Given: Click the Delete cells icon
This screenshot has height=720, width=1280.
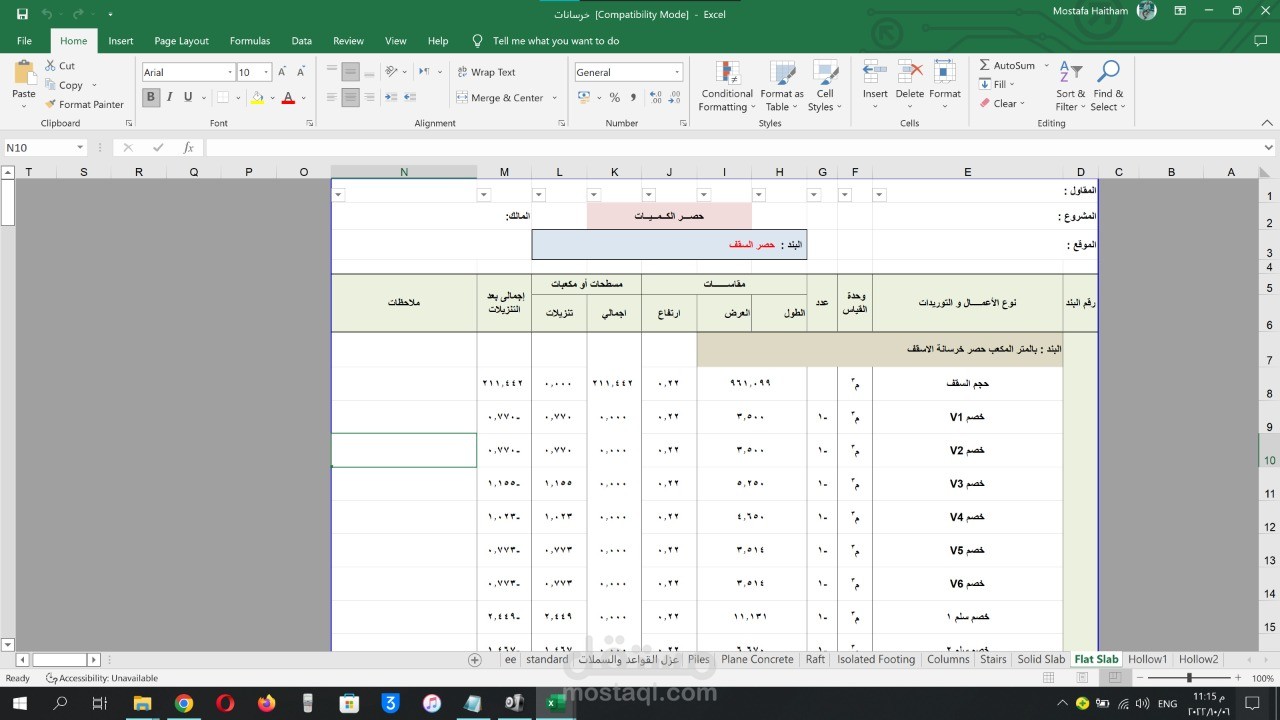Looking at the screenshot, I should (910, 74).
